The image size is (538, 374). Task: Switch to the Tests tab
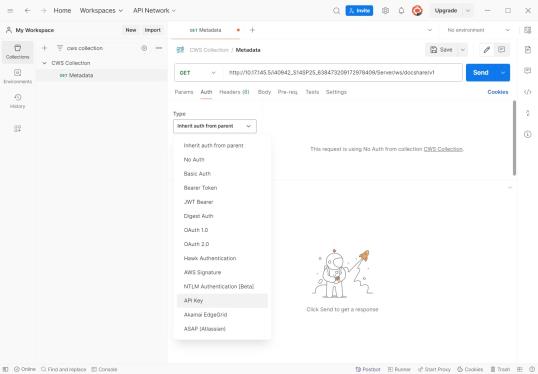(x=312, y=92)
